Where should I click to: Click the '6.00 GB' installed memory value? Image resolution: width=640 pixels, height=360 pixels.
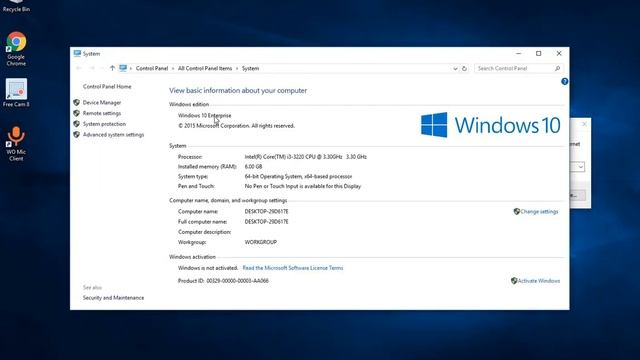[253, 167]
